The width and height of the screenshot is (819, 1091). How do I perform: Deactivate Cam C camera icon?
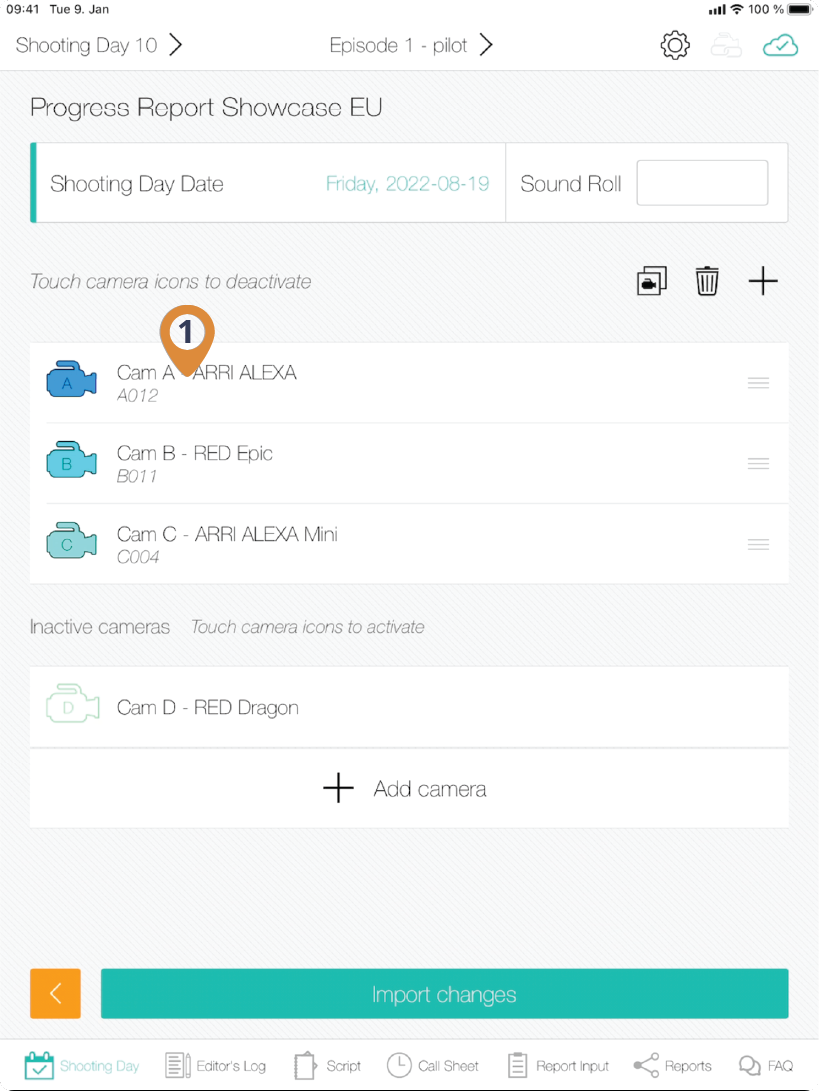[71, 541]
